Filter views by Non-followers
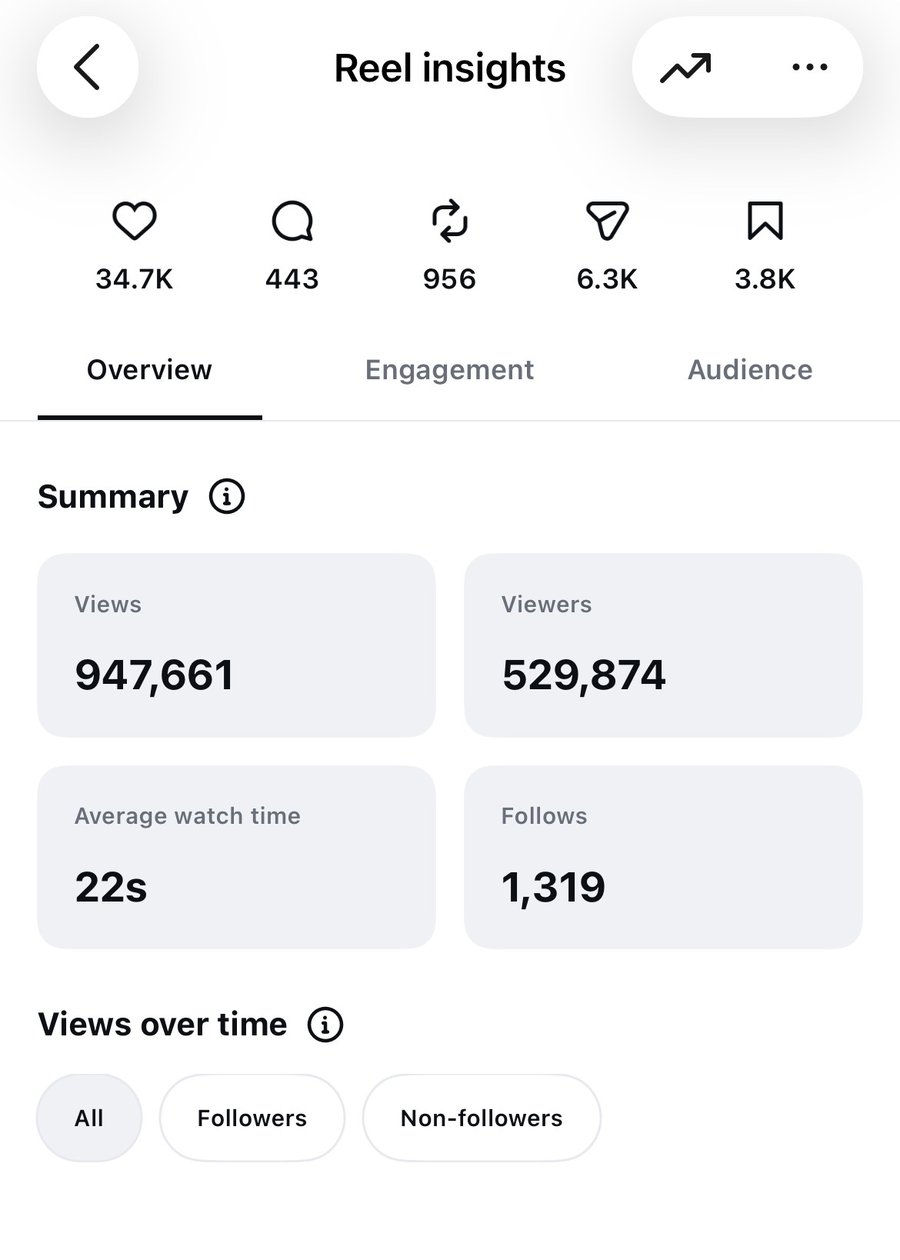The width and height of the screenshot is (900, 1260). click(x=481, y=1118)
